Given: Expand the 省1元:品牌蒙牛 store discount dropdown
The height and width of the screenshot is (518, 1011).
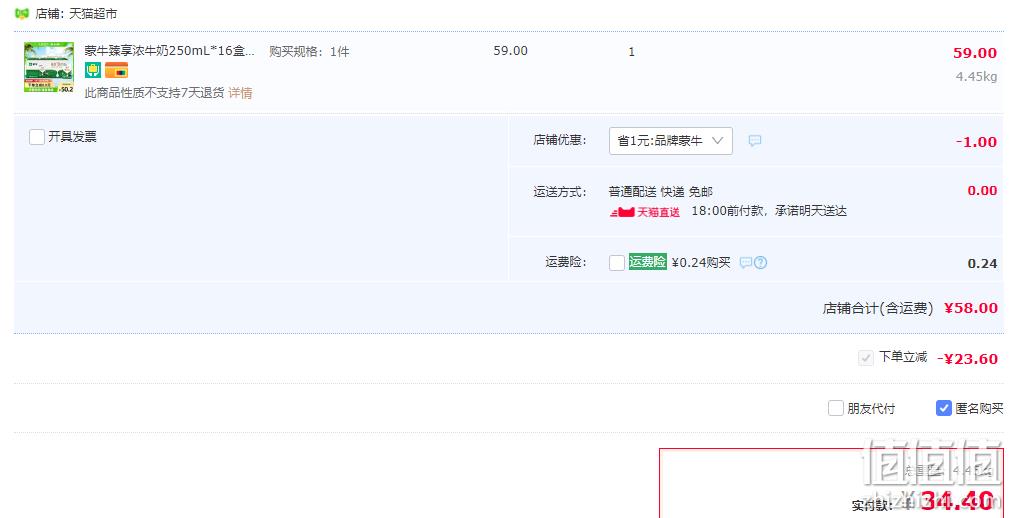Looking at the screenshot, I should point(671,141).
